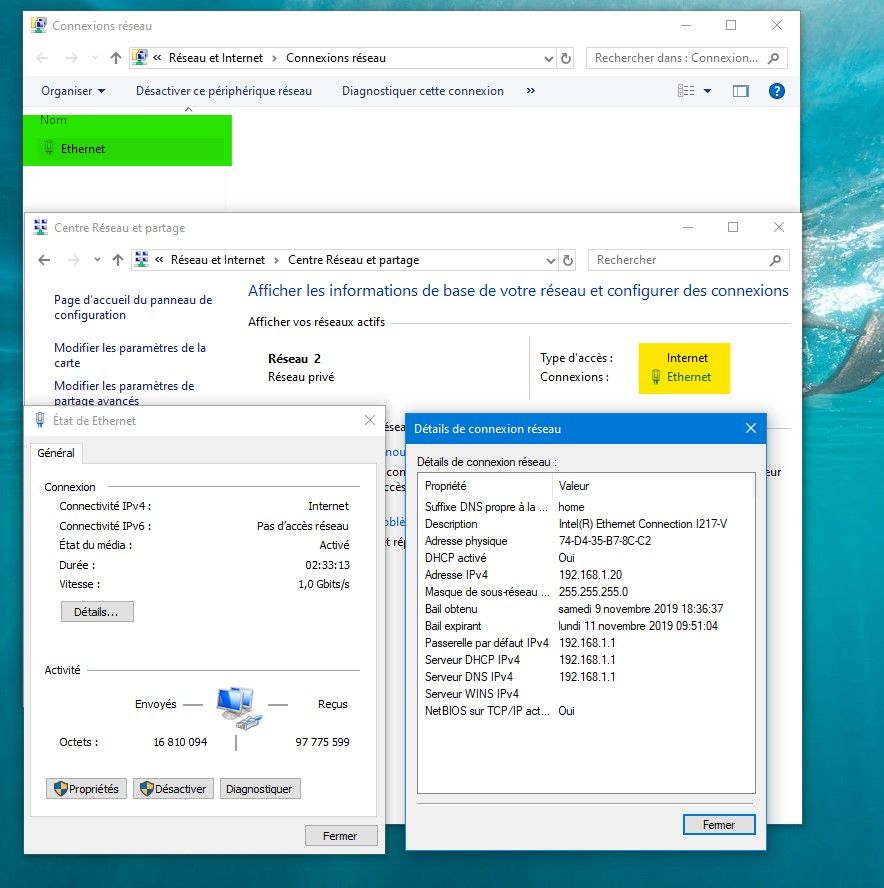884x888 pixels.
Task: Refresh Centre Réseau et partage window
Action: tap(568, 260)
